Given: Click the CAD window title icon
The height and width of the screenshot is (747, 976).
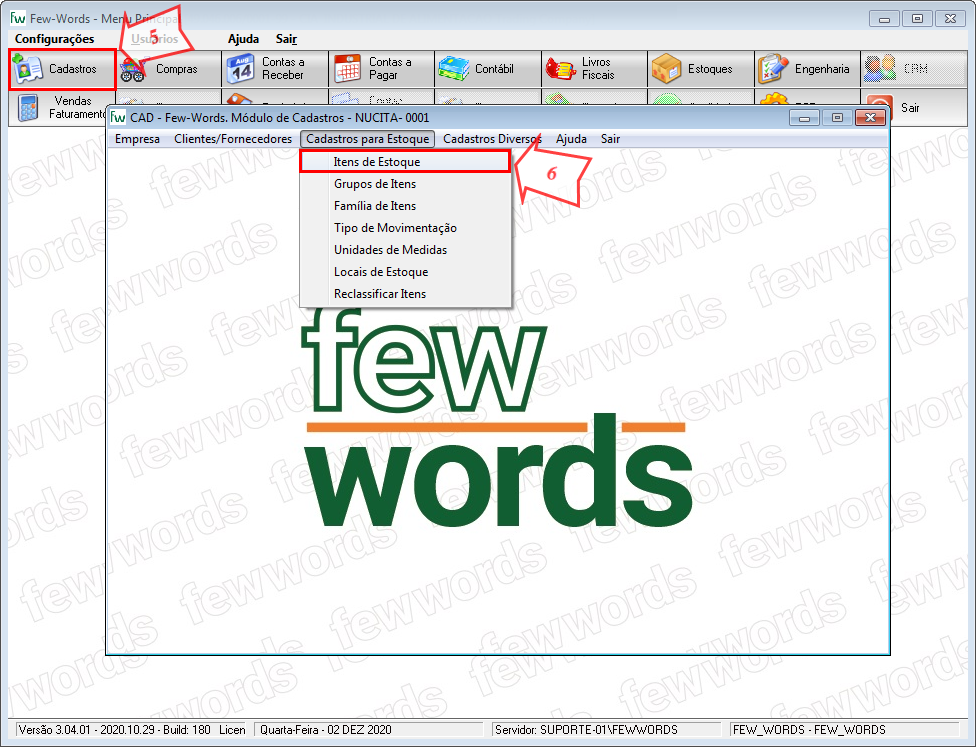Looking at the screenshot, I should click(x=118, y=118).
